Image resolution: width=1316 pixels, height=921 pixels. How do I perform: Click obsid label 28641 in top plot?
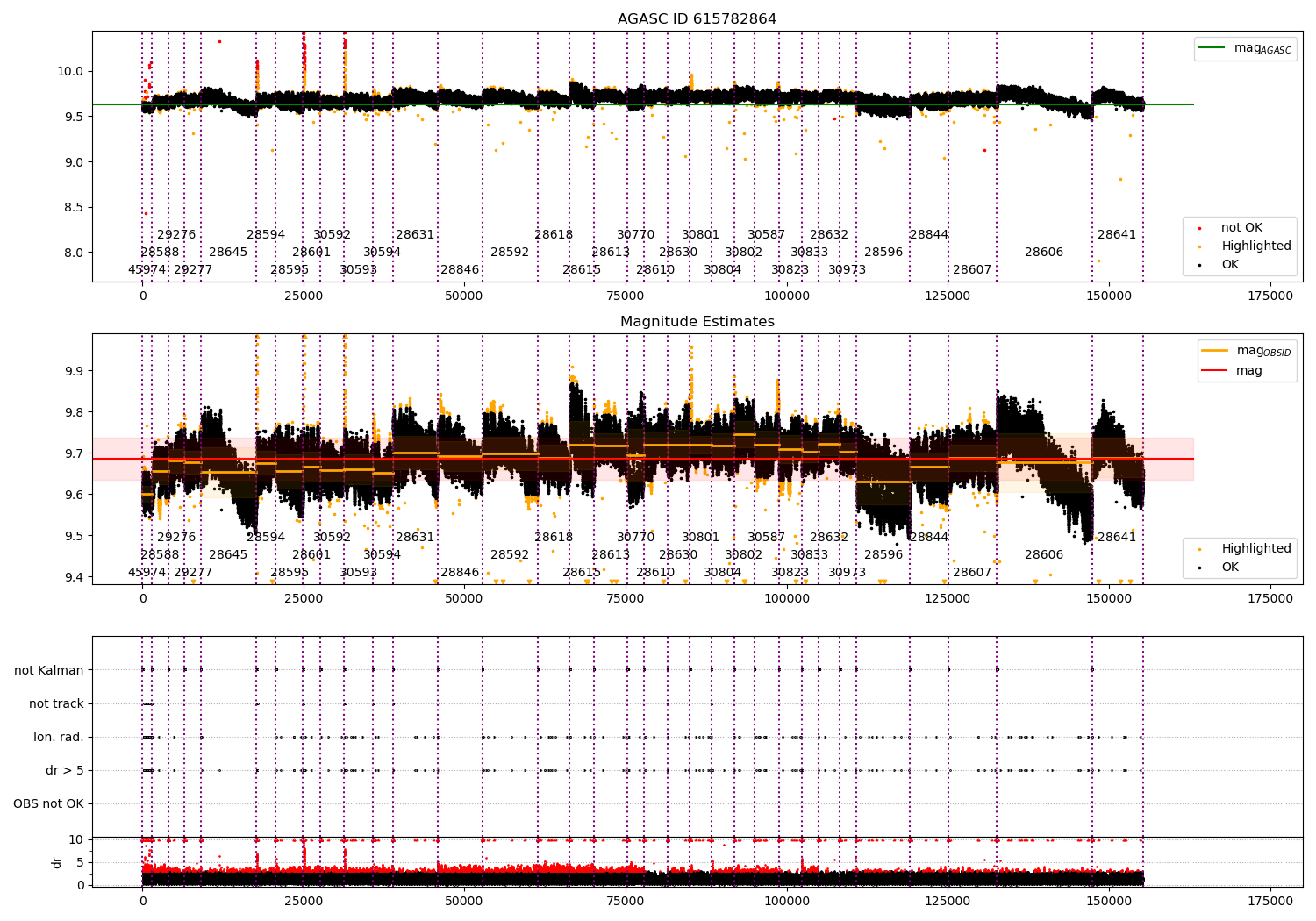tap(1117, 235)
